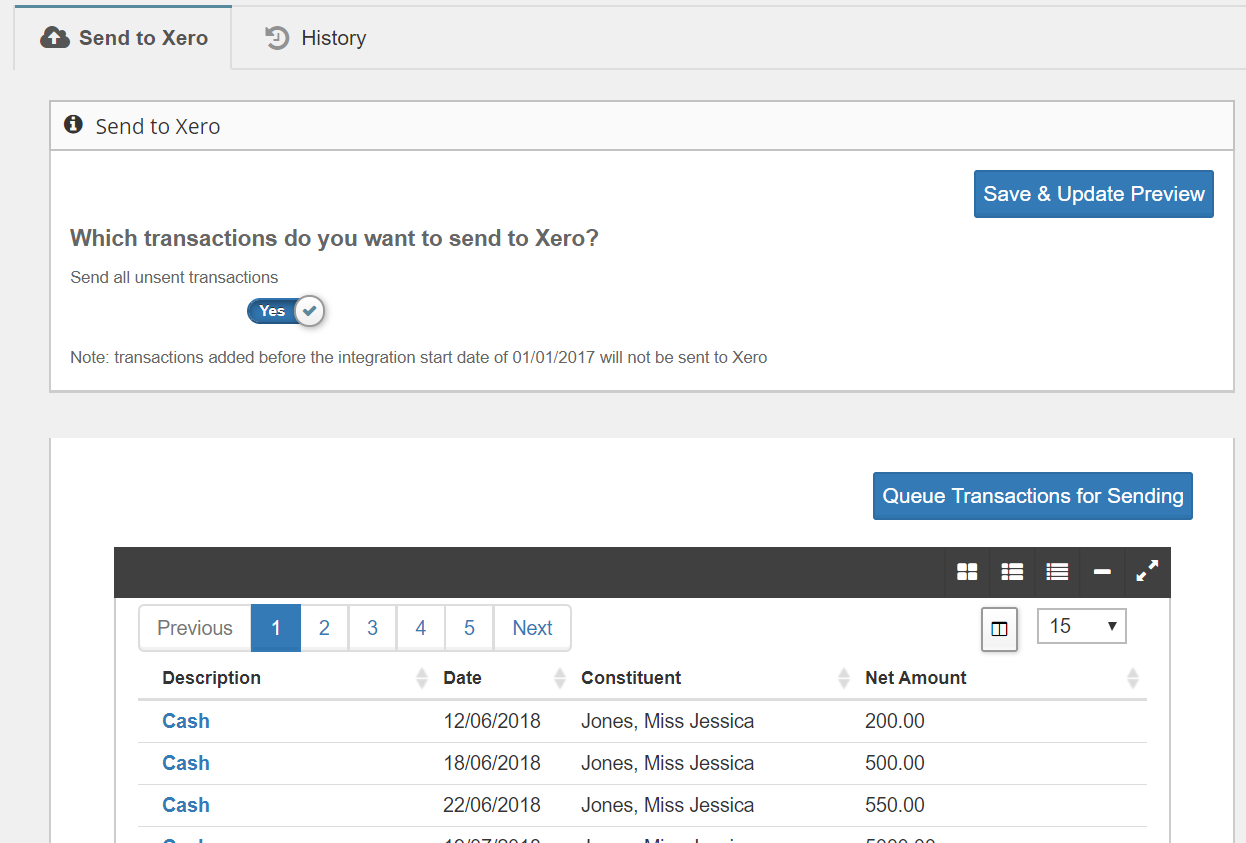This screenshot has height=843, width=1246.
Task: Switch table to detailed list view
Action: [1012, 572]
